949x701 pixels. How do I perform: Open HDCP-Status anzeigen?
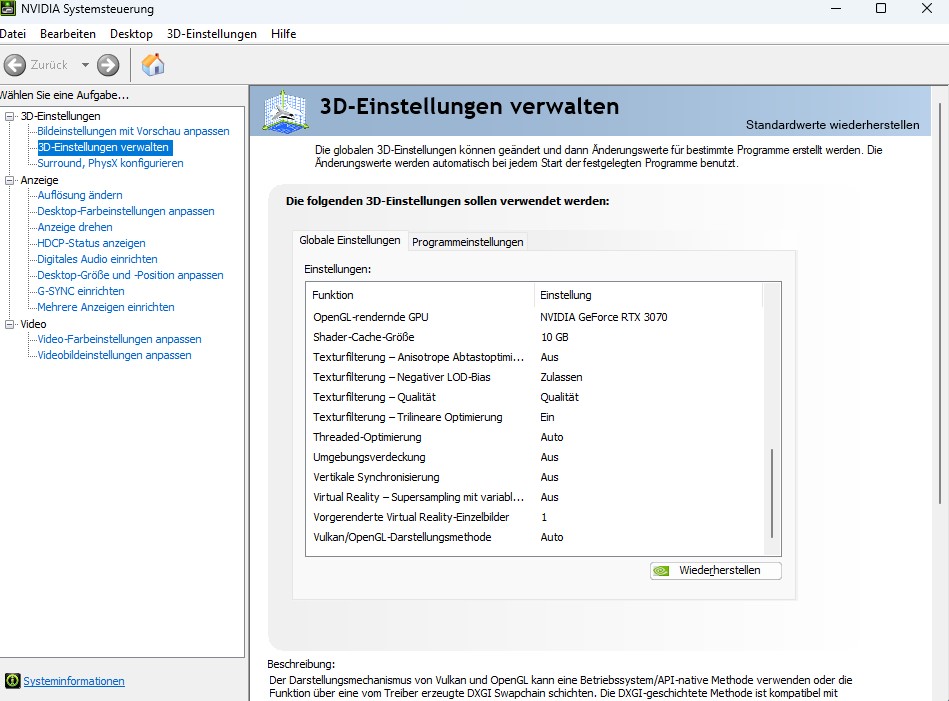[91, 243]
